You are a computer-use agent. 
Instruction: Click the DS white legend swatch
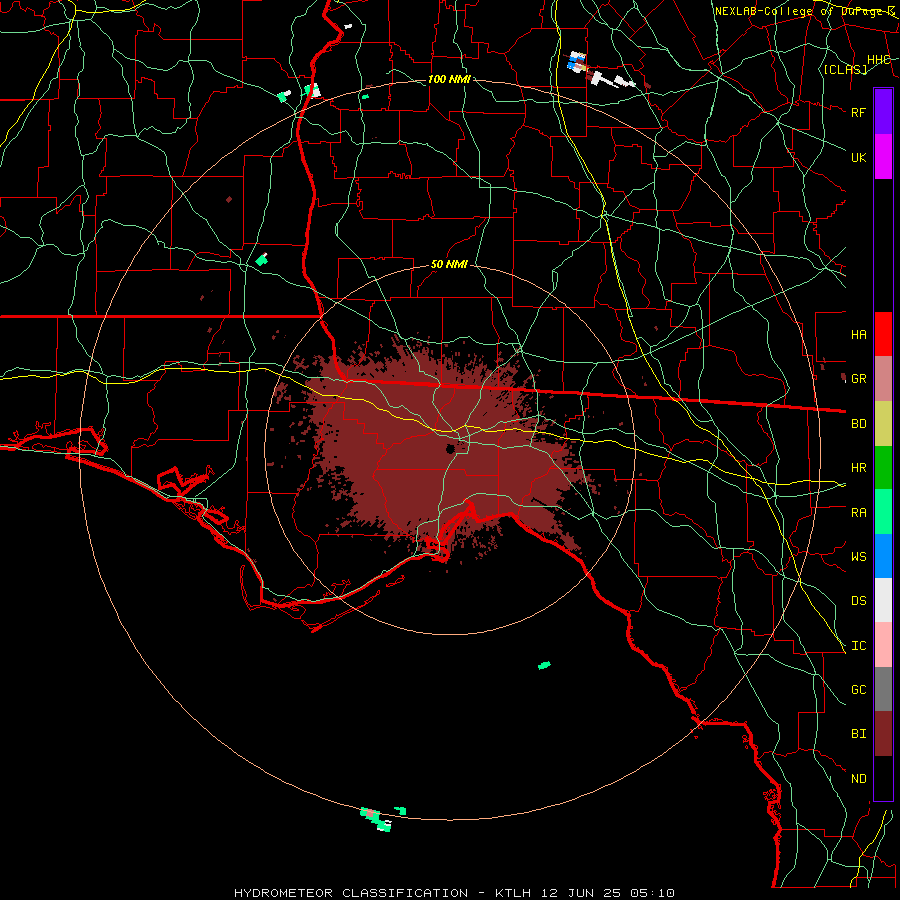(883, 600)
